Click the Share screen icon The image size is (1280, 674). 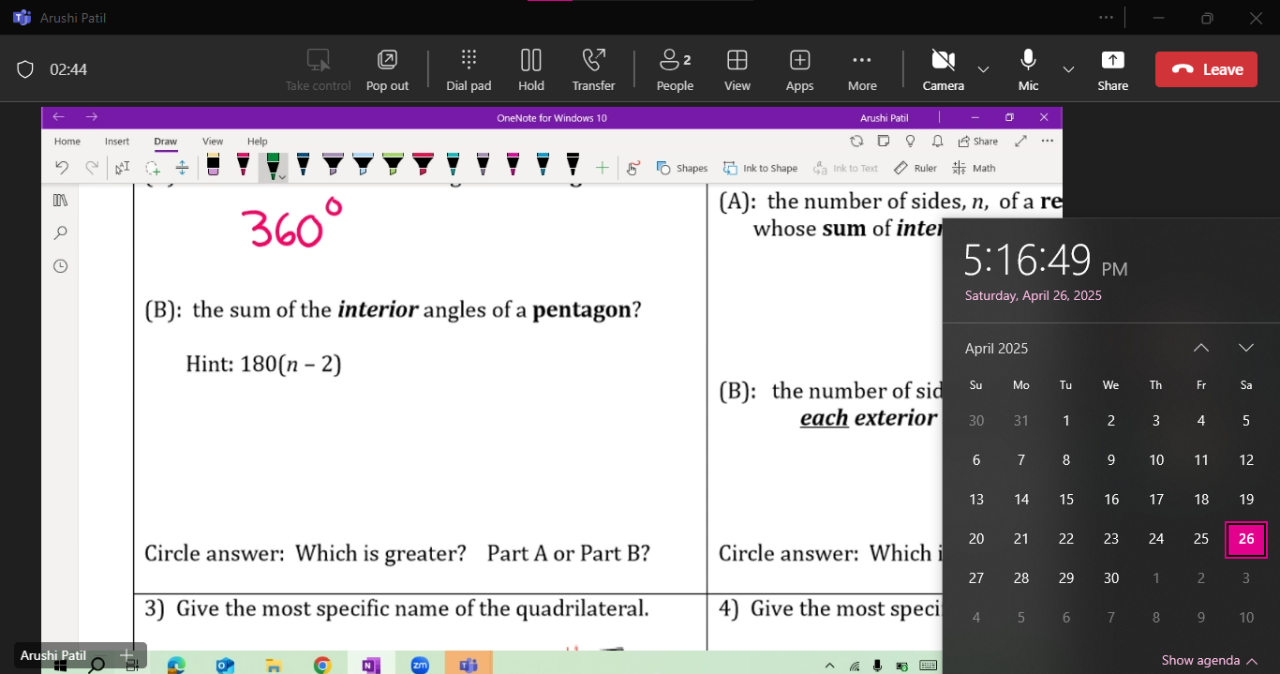1112,69
